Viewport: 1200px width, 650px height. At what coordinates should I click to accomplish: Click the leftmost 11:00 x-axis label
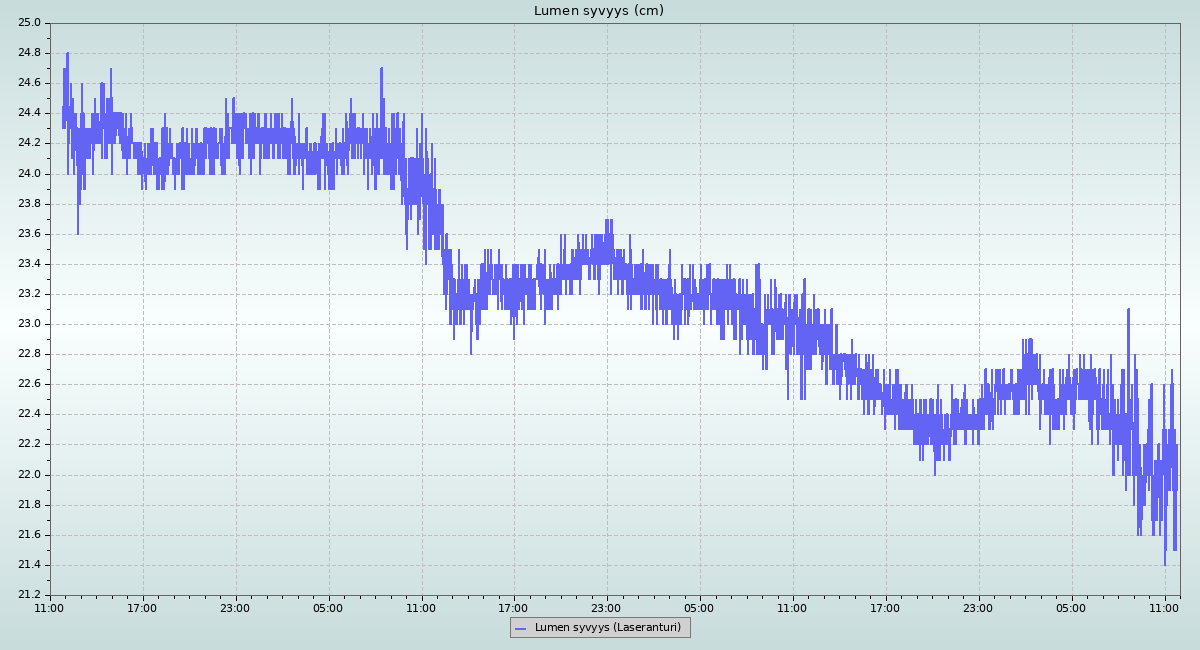[x=50, y=607]
